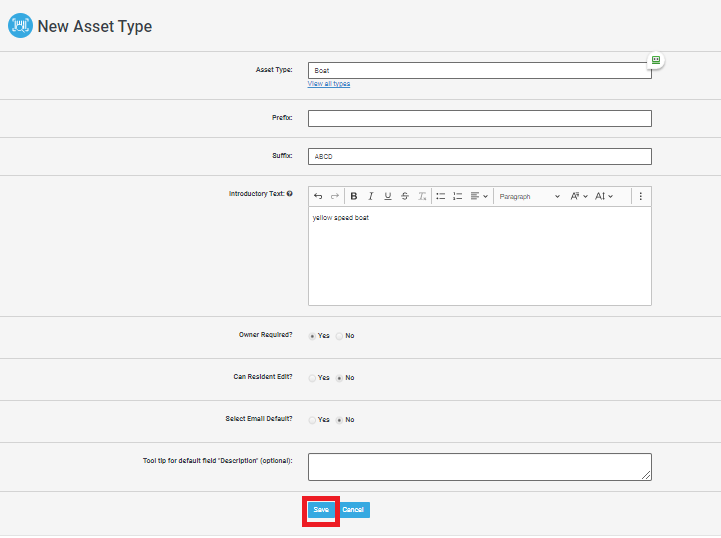The width and height of the screenshot is (721, 538).
Task: Insert a bulleted list
Action: [441, 197]
